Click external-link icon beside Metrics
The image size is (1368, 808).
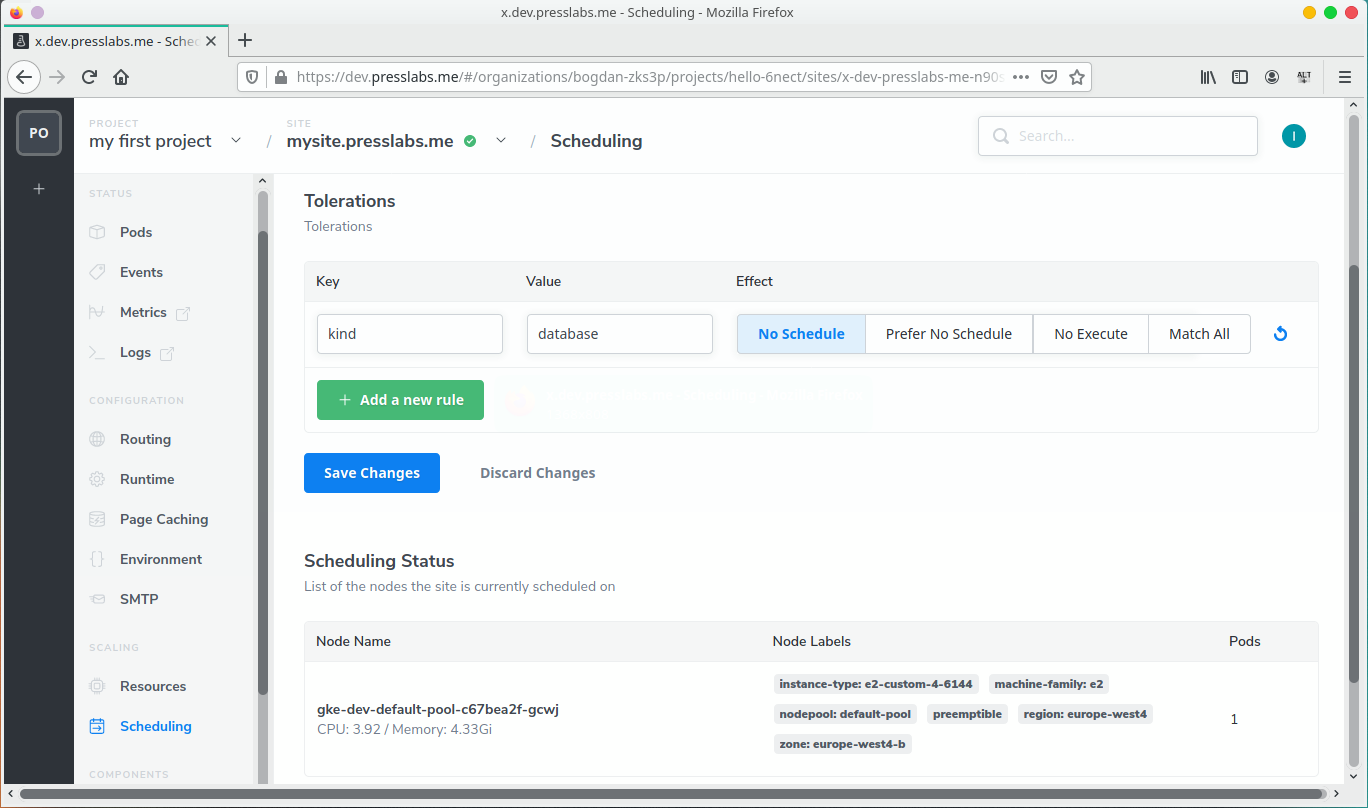[183, 313]
